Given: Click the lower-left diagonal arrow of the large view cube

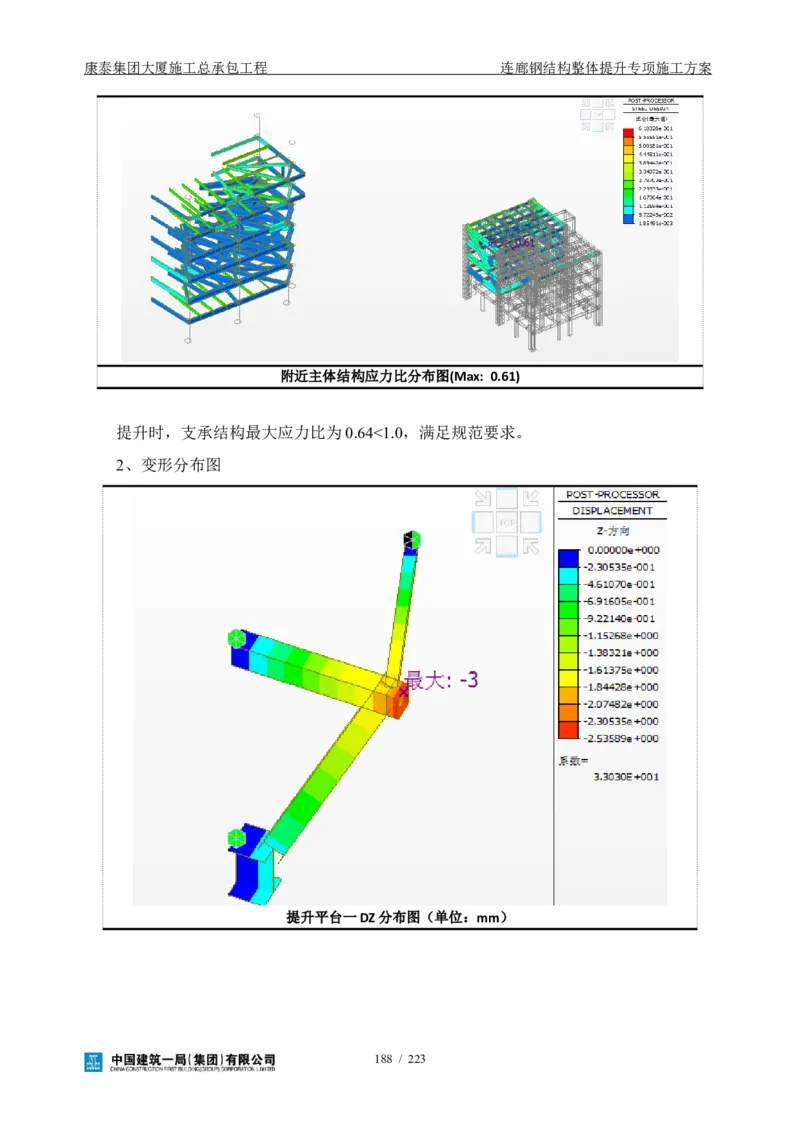Looking at the screenshot, I should click(483, 545).
